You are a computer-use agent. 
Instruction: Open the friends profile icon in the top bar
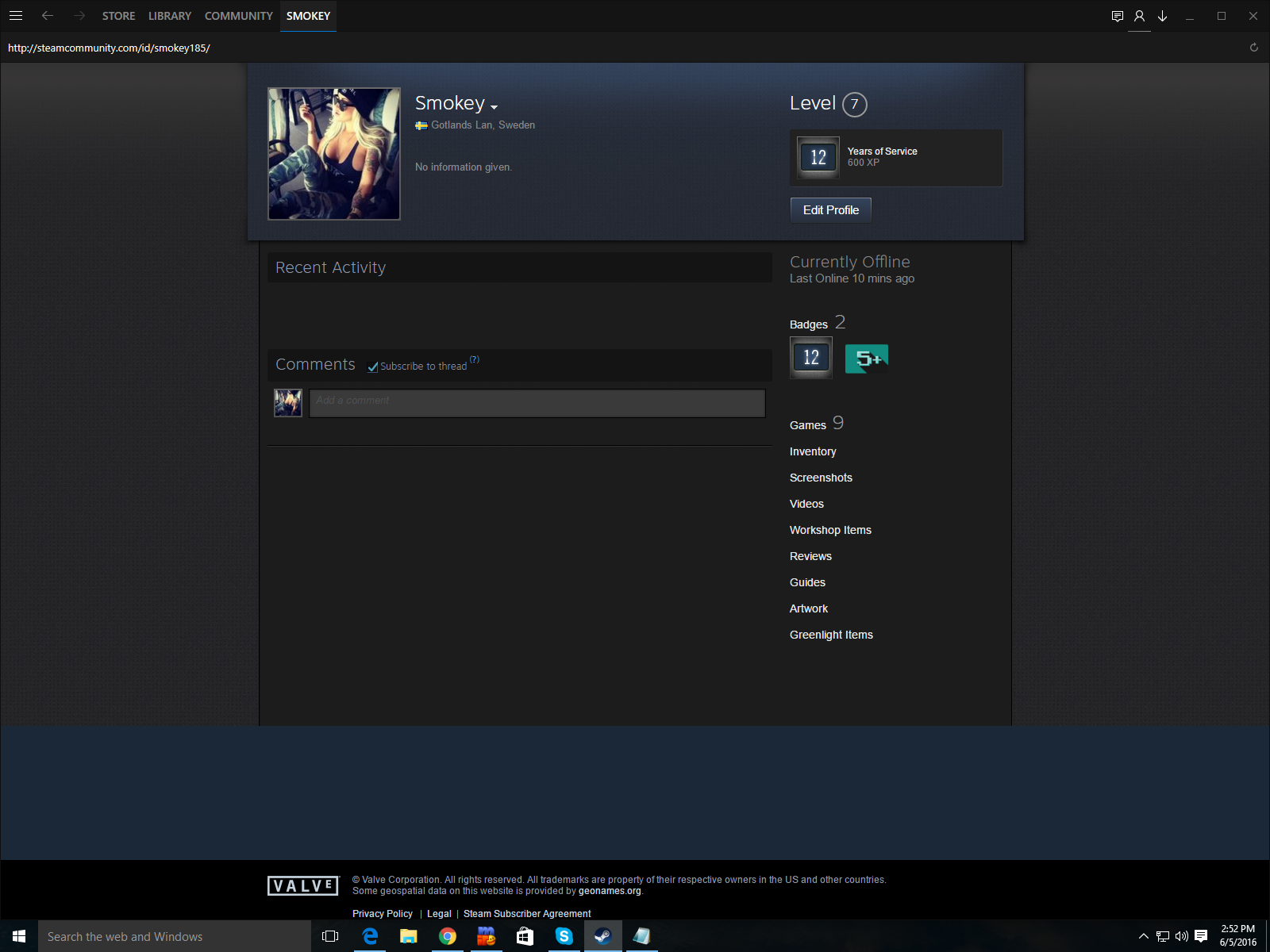[x=1139, y=16]
